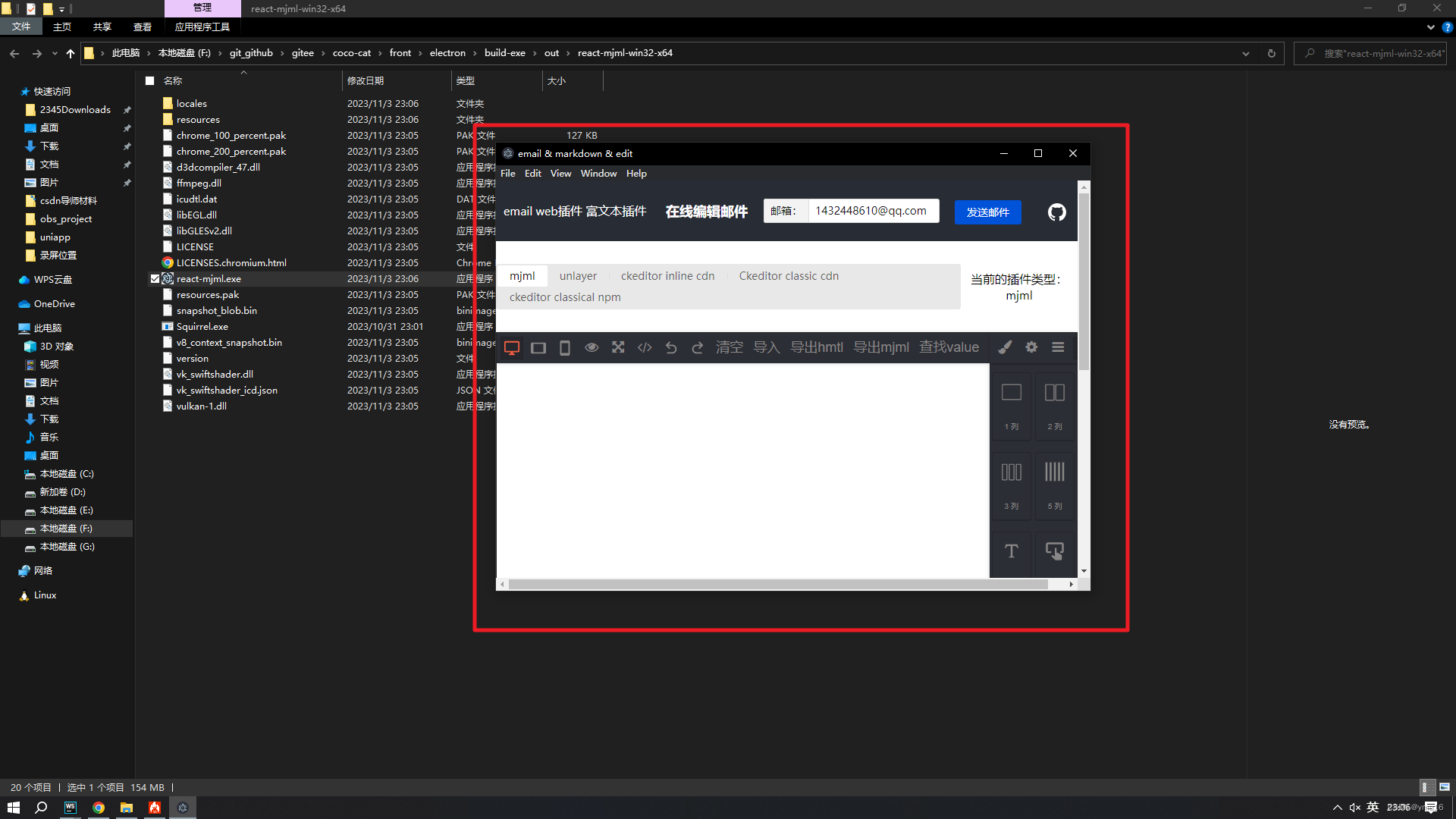
Task: Open the address bar history dropdown
Action: click(1245, 53)
